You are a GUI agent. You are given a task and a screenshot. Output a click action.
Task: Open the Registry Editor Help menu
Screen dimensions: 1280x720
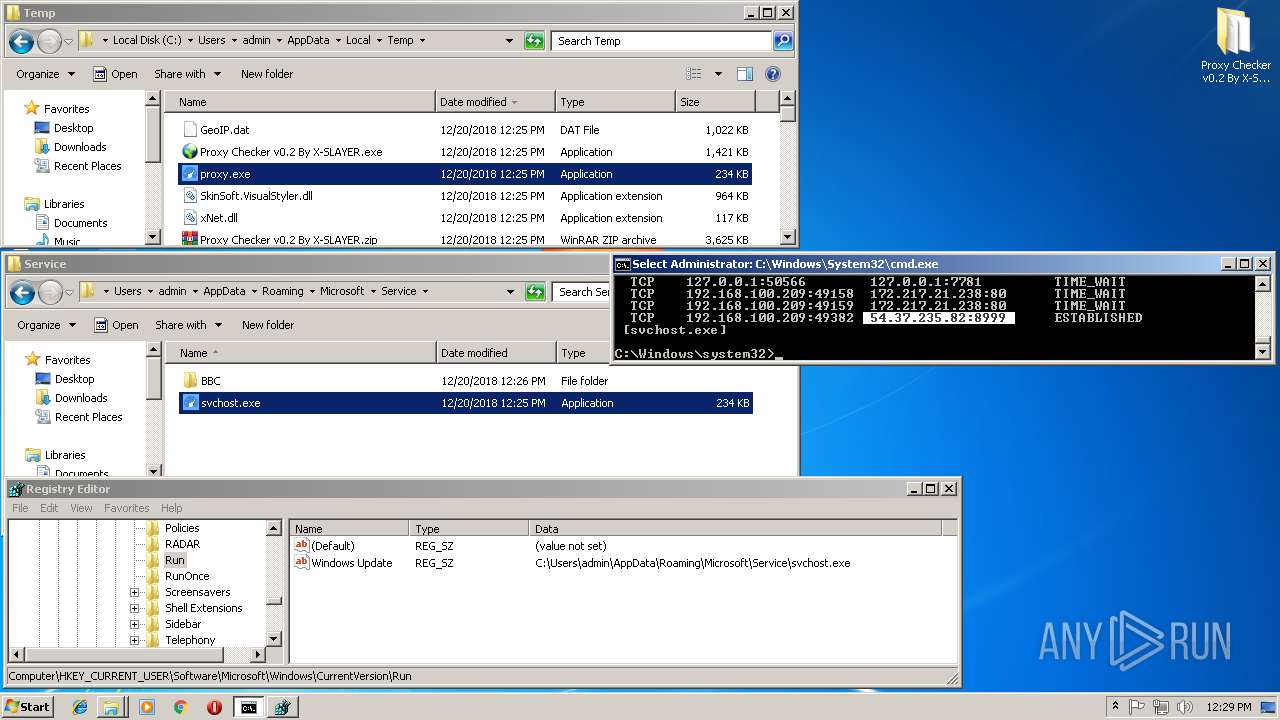pos(172,508)
